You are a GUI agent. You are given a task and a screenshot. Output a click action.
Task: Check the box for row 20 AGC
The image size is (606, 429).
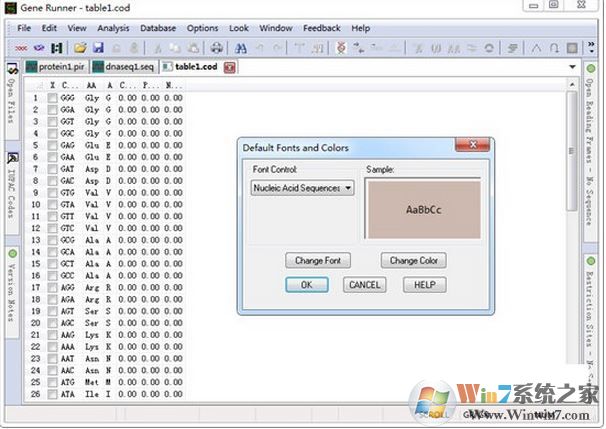(x=52, y=323)
